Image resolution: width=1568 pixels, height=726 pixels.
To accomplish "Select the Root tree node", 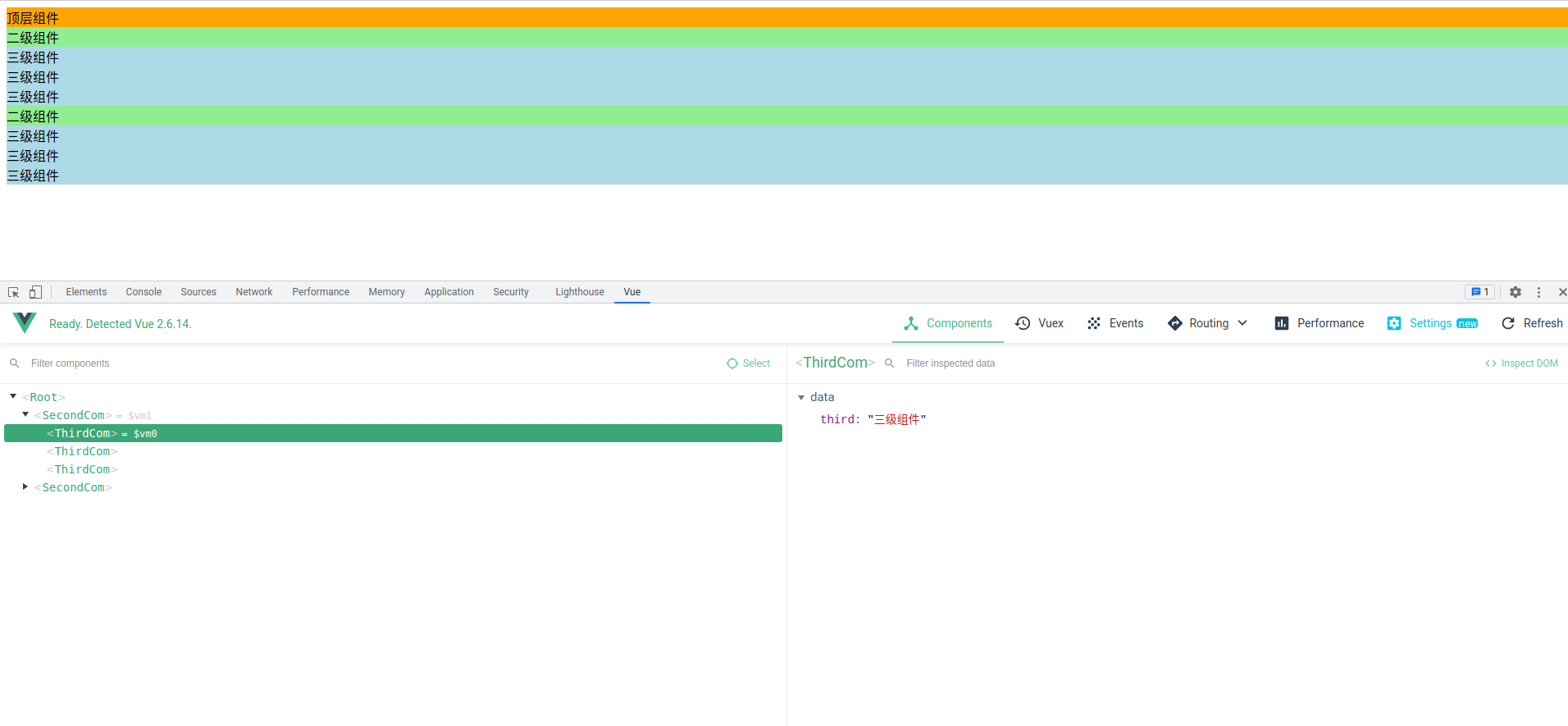I will 43,397.
